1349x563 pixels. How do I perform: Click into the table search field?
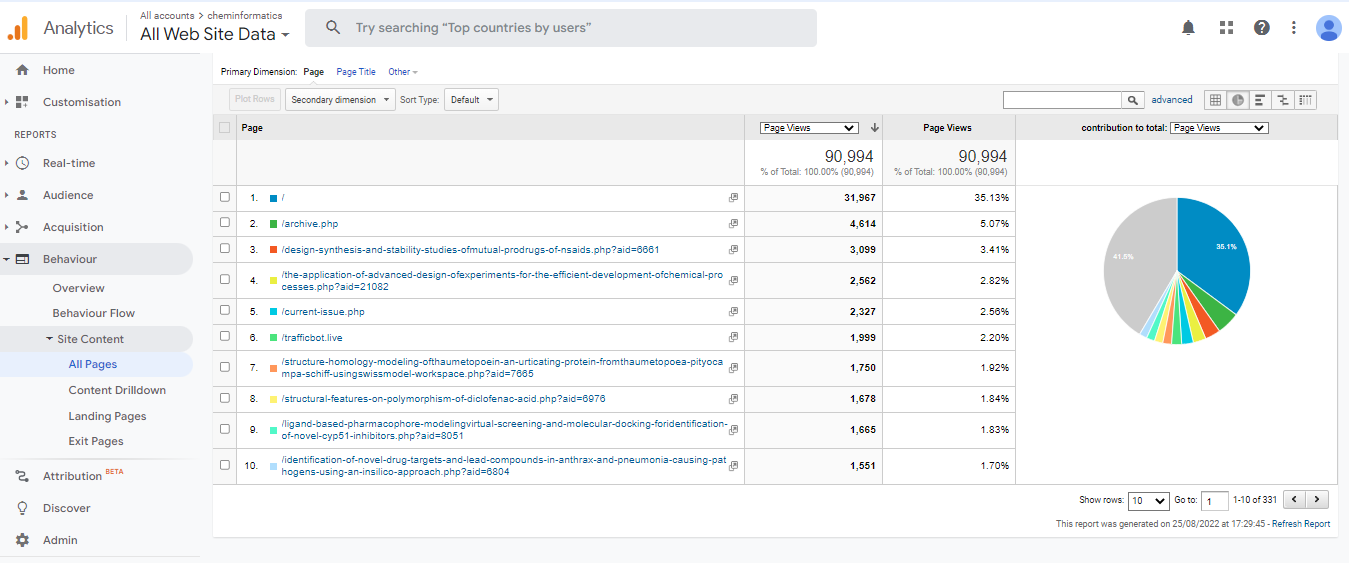[x=1062, y=100]
